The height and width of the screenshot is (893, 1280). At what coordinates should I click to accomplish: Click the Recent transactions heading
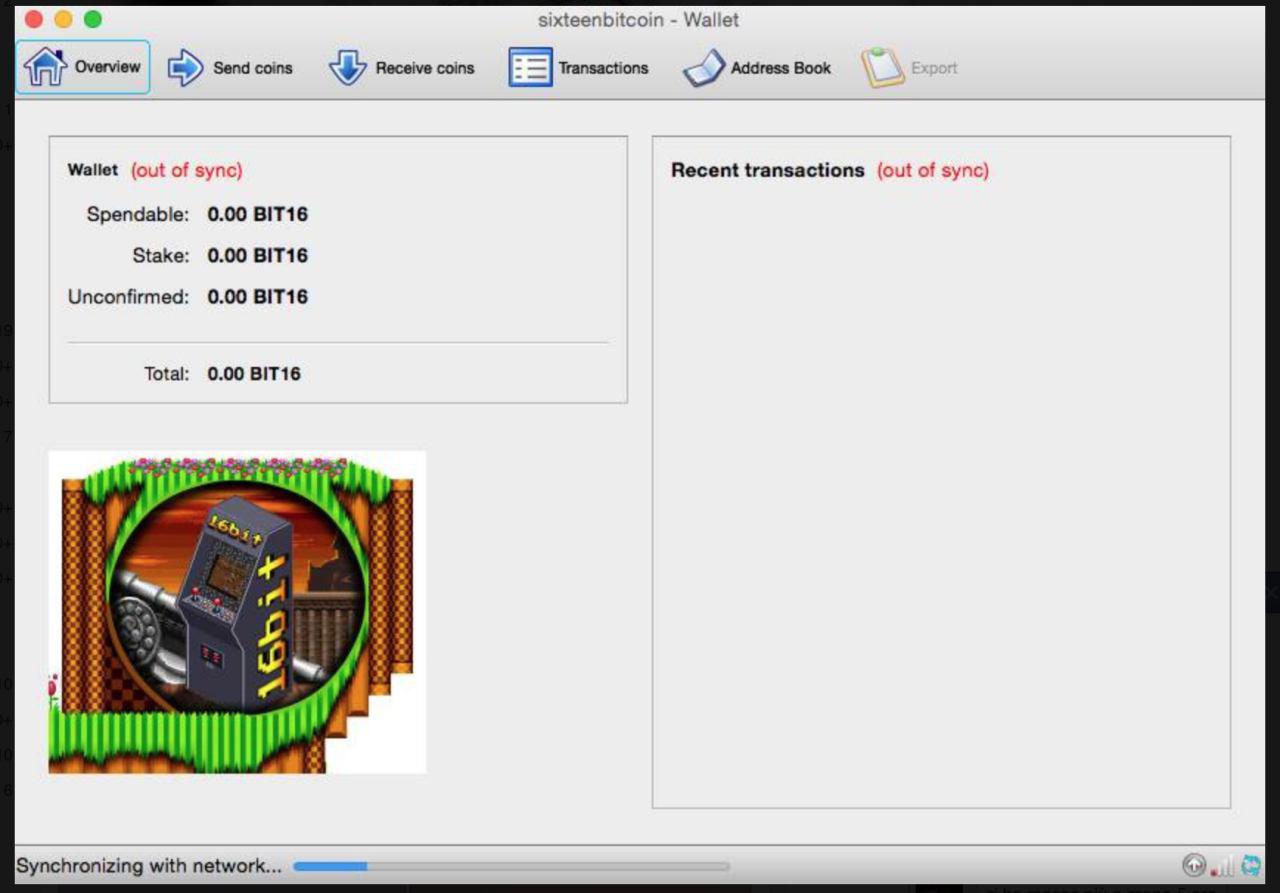coord(767,170)
